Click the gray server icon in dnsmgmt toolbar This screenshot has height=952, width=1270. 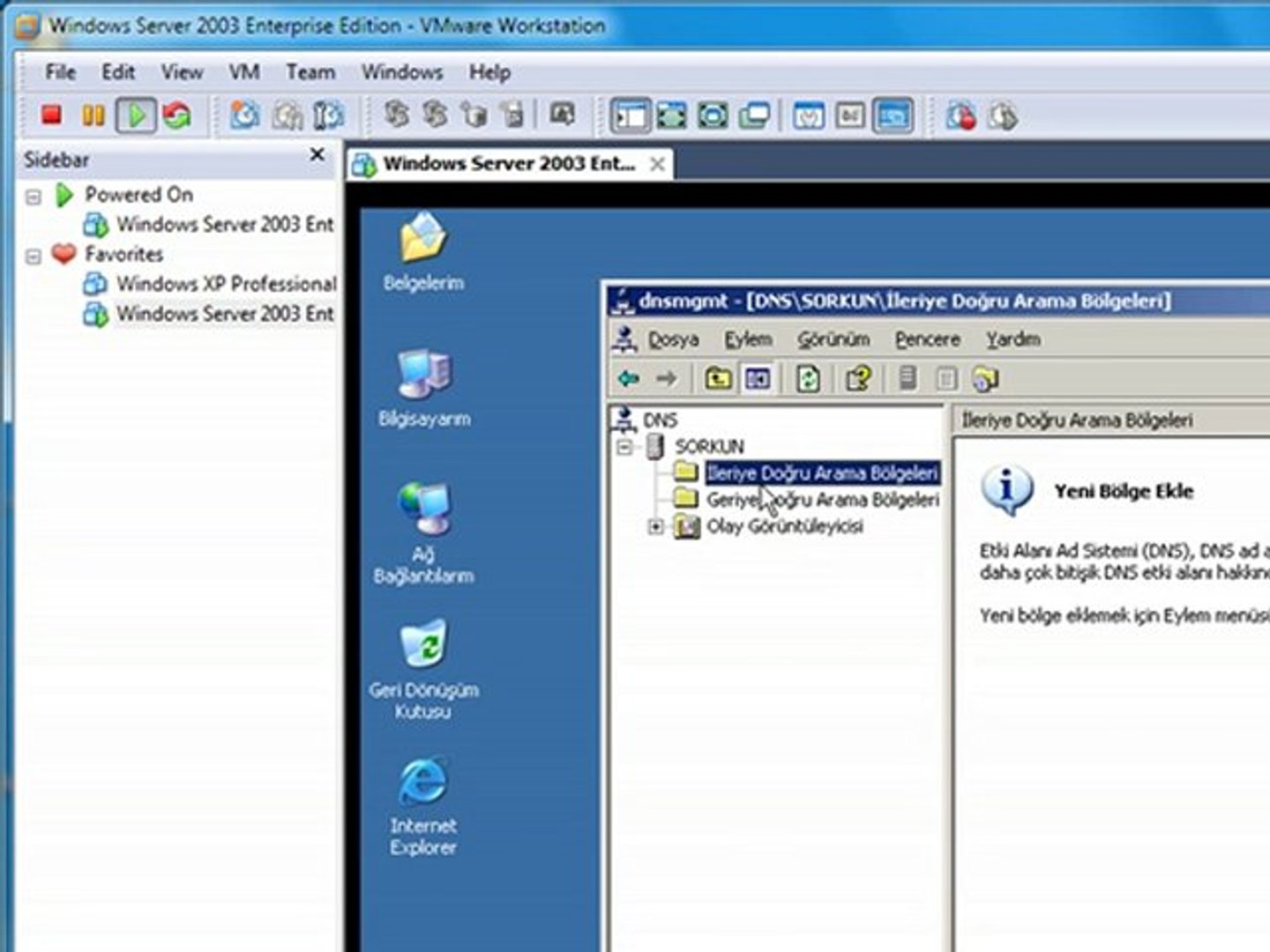pyautogui.click(x=908, y=379)
